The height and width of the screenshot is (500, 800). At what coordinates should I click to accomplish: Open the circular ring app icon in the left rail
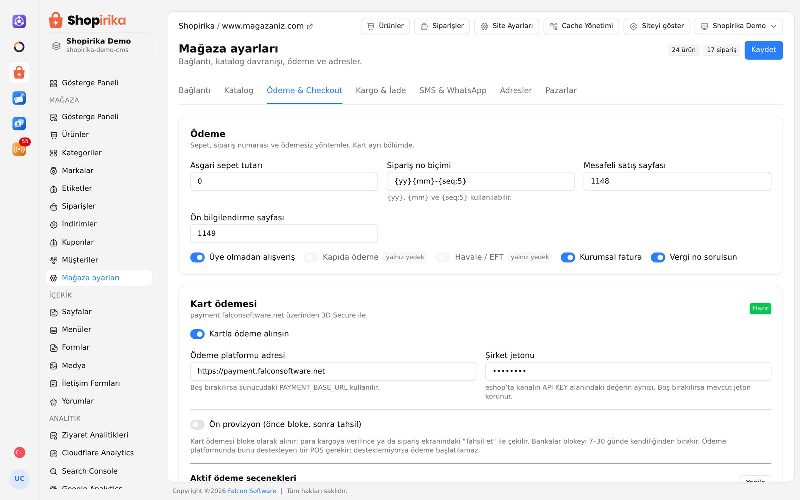tap(19, 46)
